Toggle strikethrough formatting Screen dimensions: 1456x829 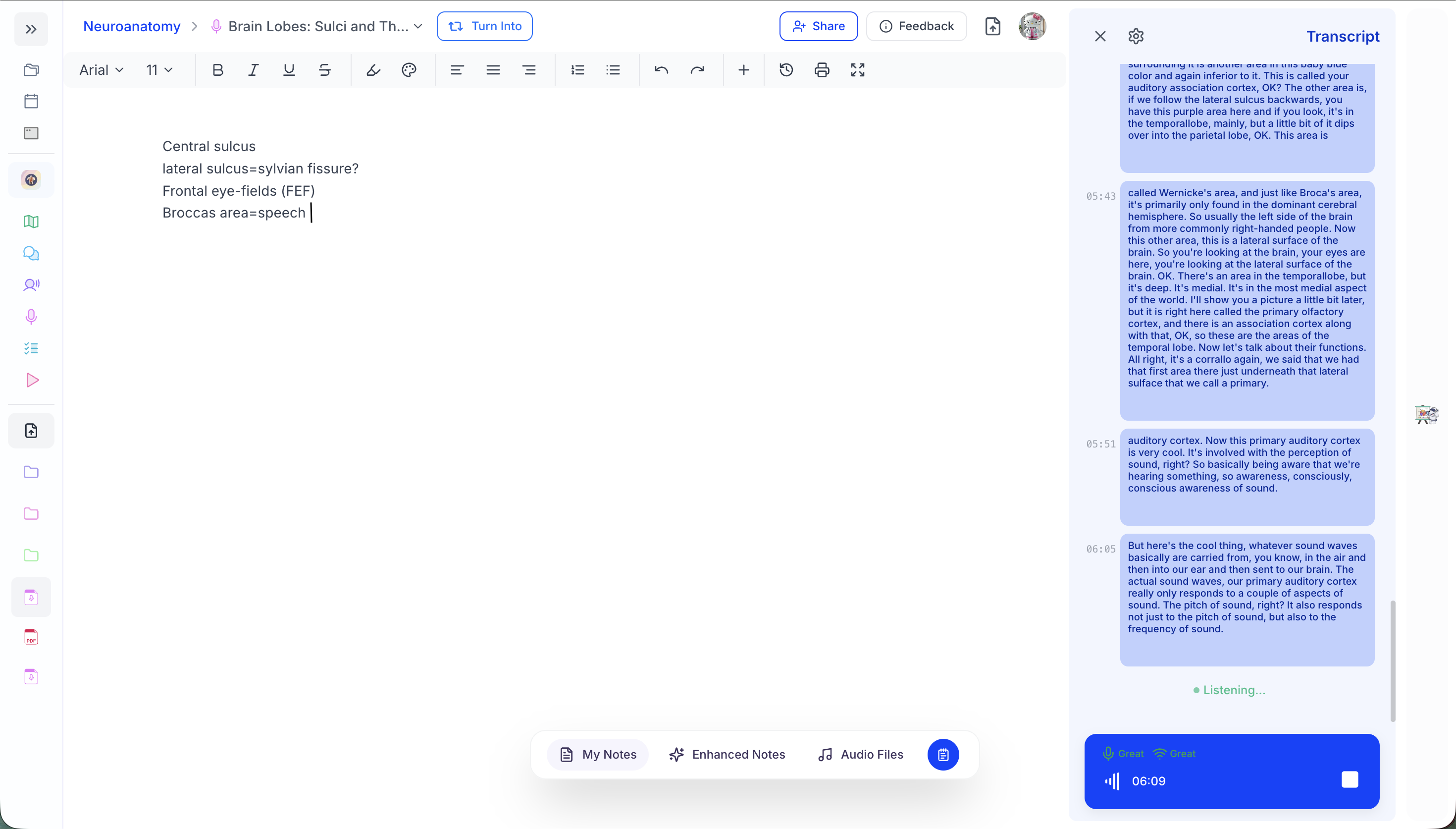click(x=325, y=70)
